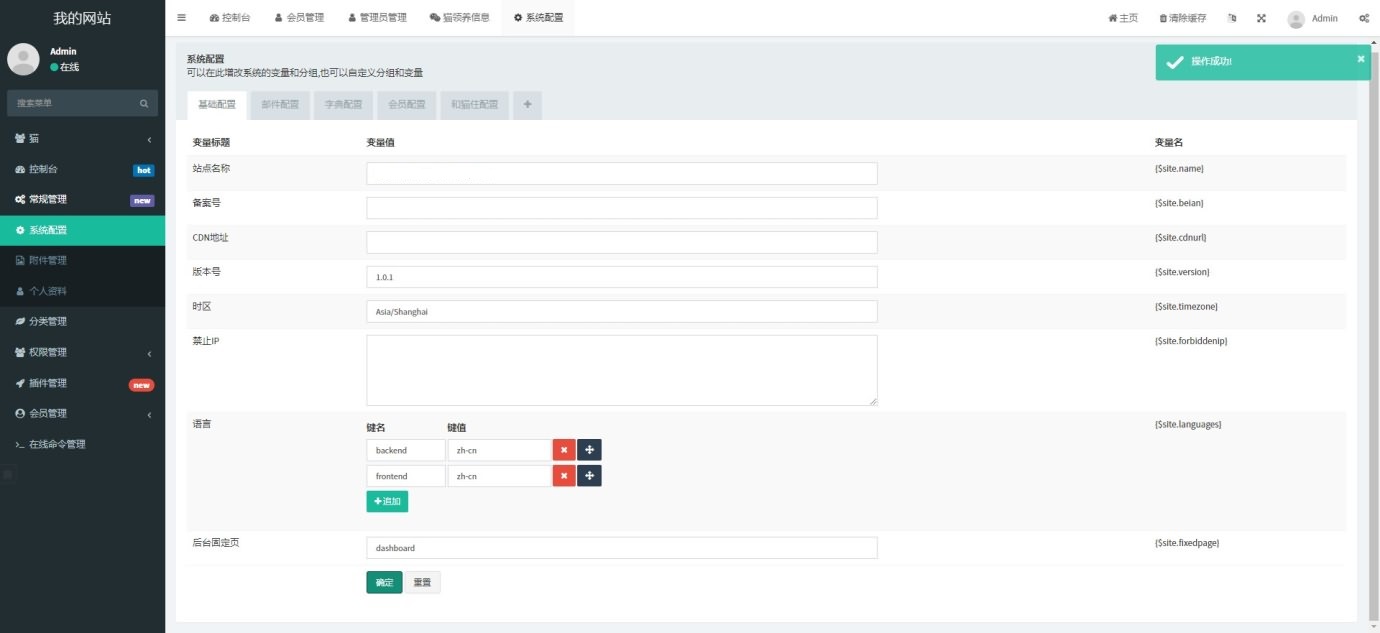Click the 站点名称 input field
Image resolution: width=1380 pixels, height=633 pixels.
click(x=622, y=173)
